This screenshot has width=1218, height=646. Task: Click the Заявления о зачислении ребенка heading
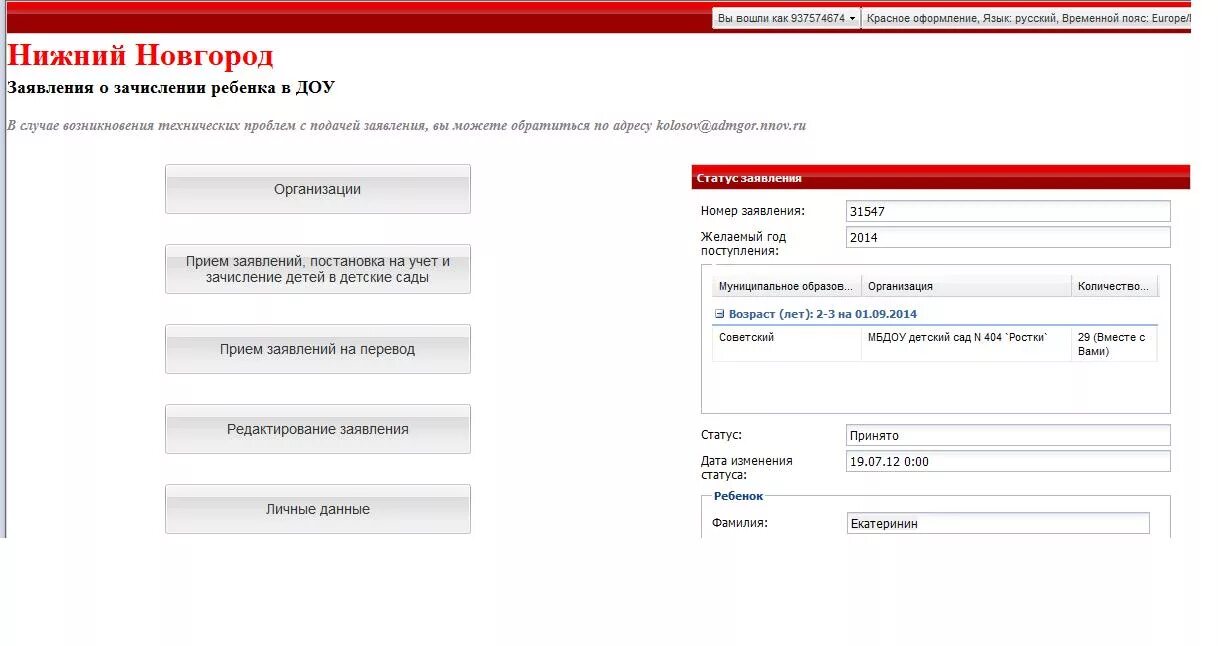coord(171,88)
